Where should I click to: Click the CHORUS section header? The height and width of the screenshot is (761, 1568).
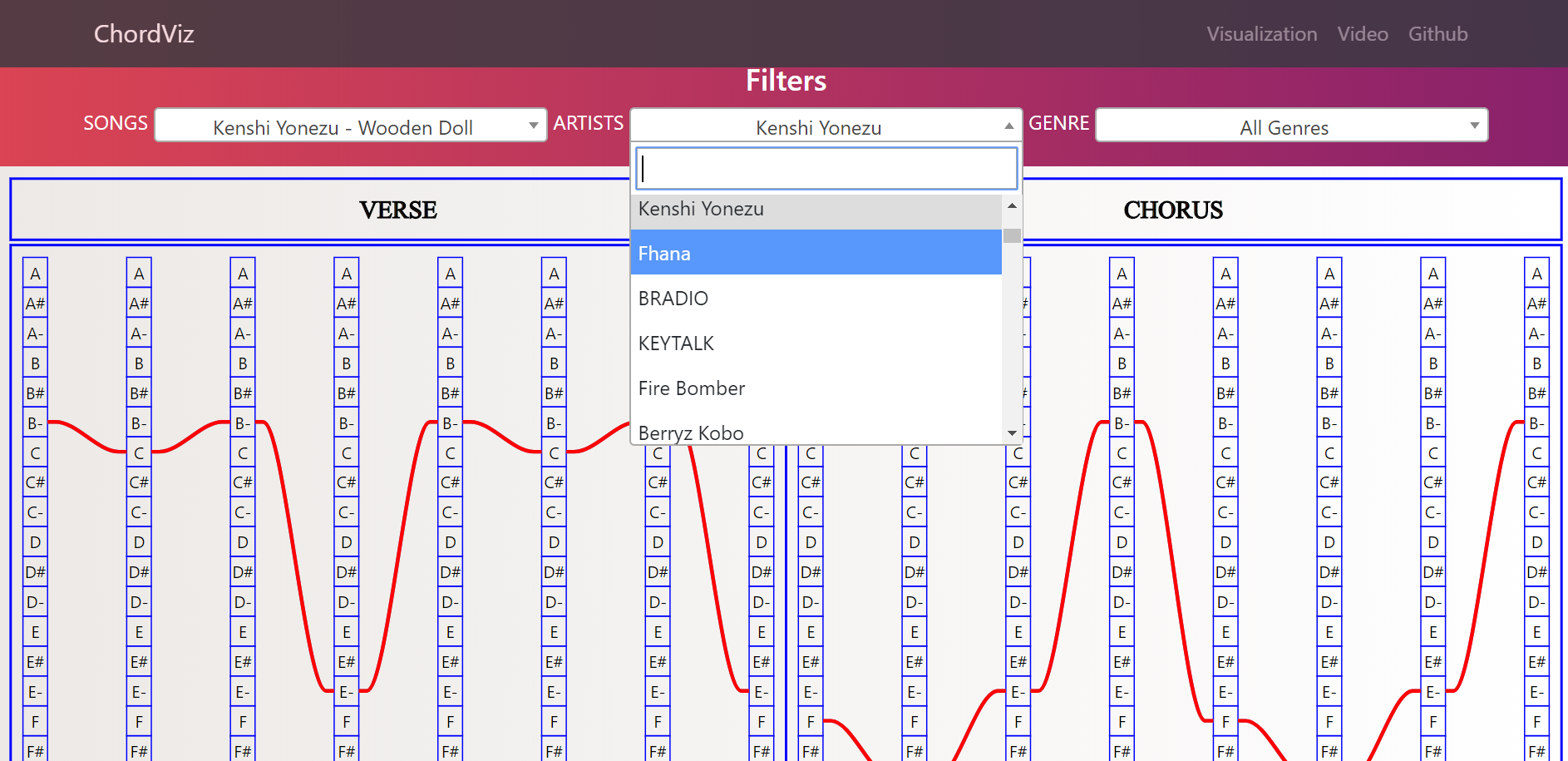point(1173,210)
